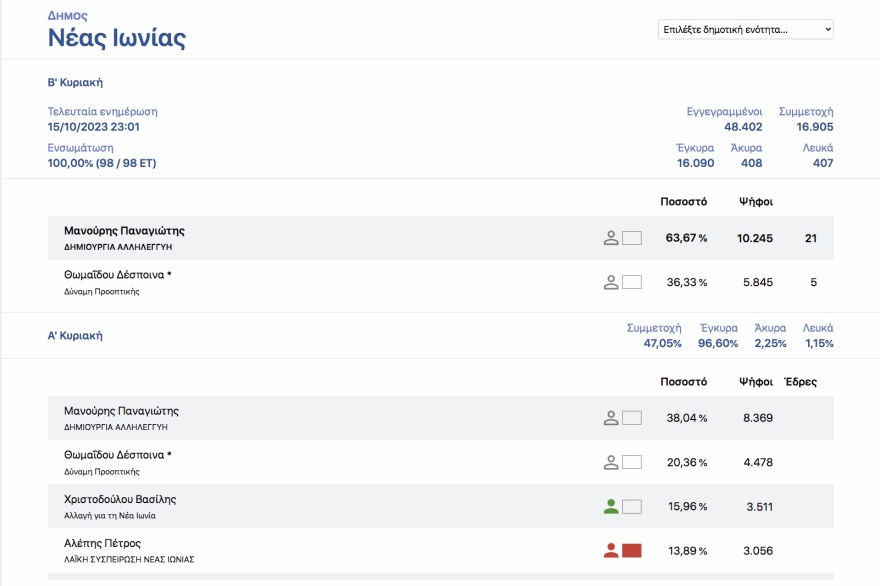
Task: Click the 'Α' Κυριακή' section heading
Action: (75, 336)
